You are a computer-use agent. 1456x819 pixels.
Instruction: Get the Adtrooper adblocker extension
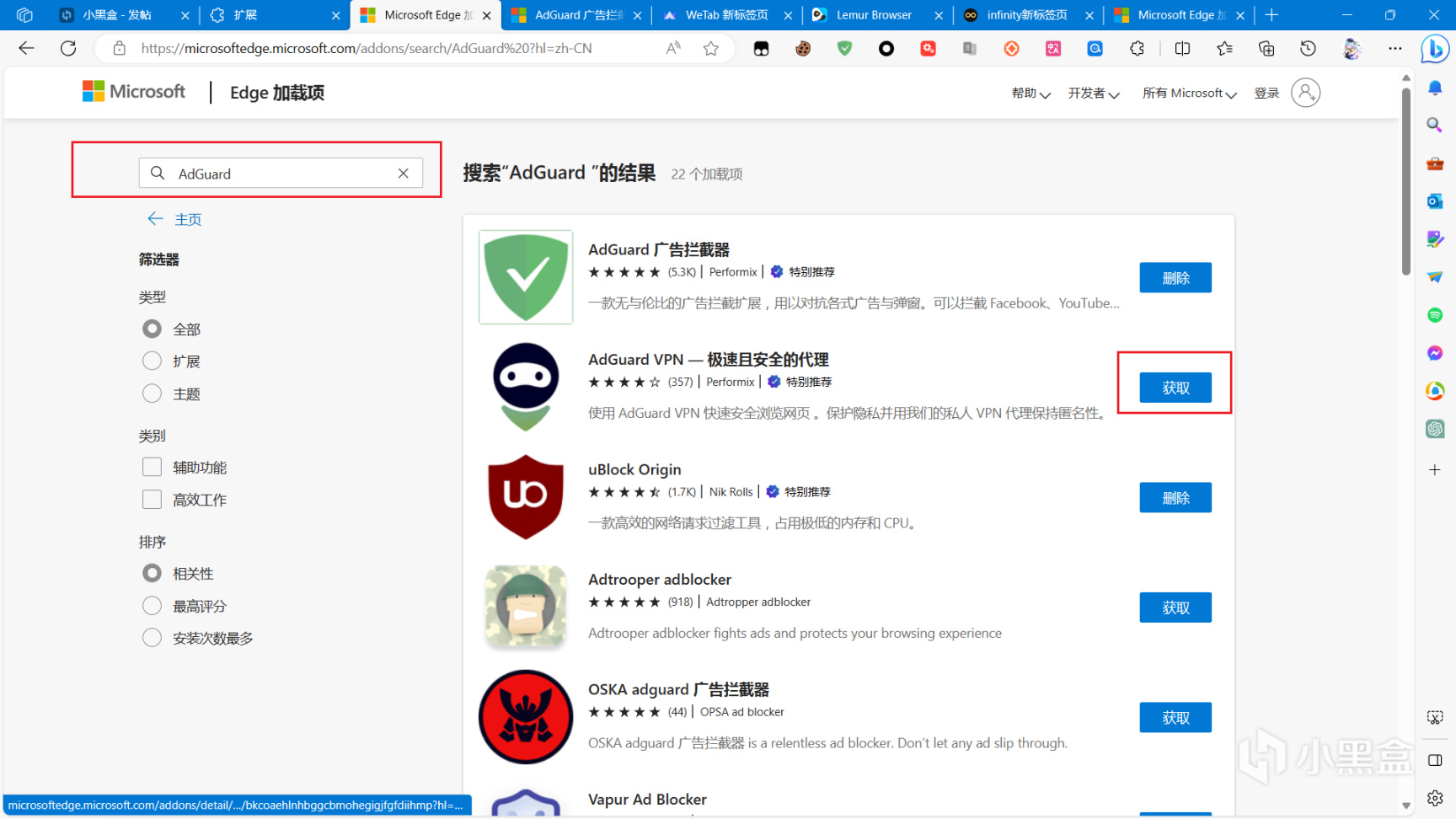pyautogui.click(x=1175, y=608)
